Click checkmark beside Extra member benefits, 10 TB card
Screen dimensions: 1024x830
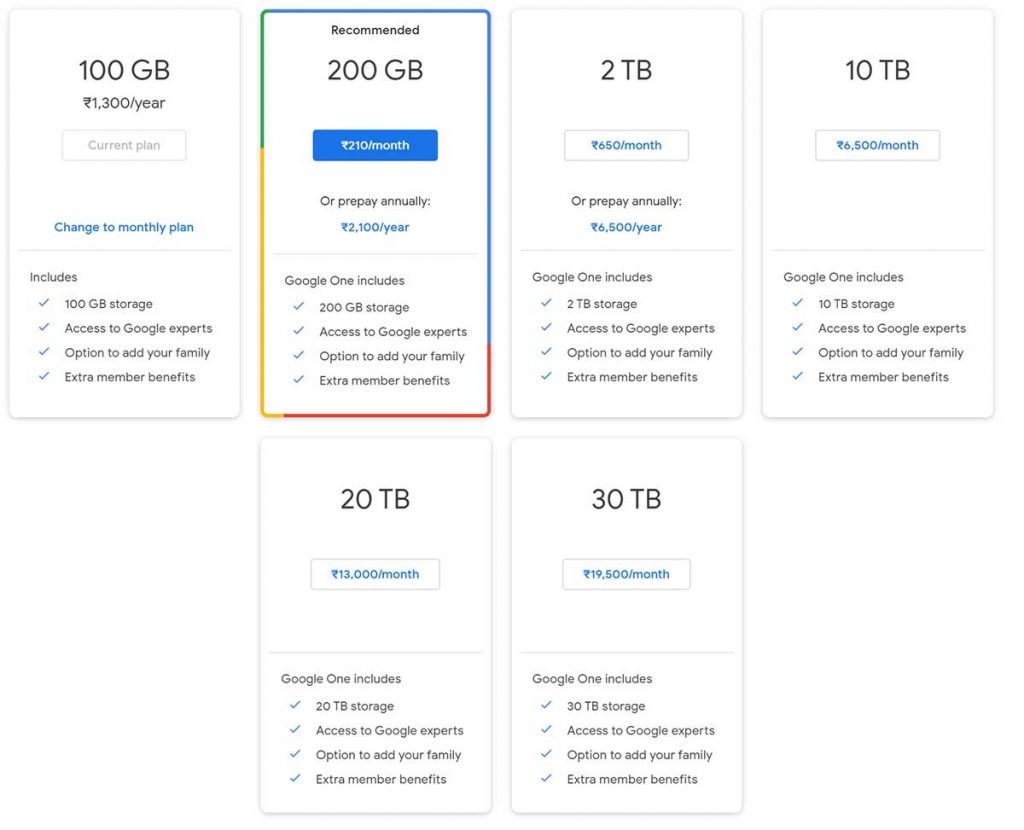tap(797, 376)
